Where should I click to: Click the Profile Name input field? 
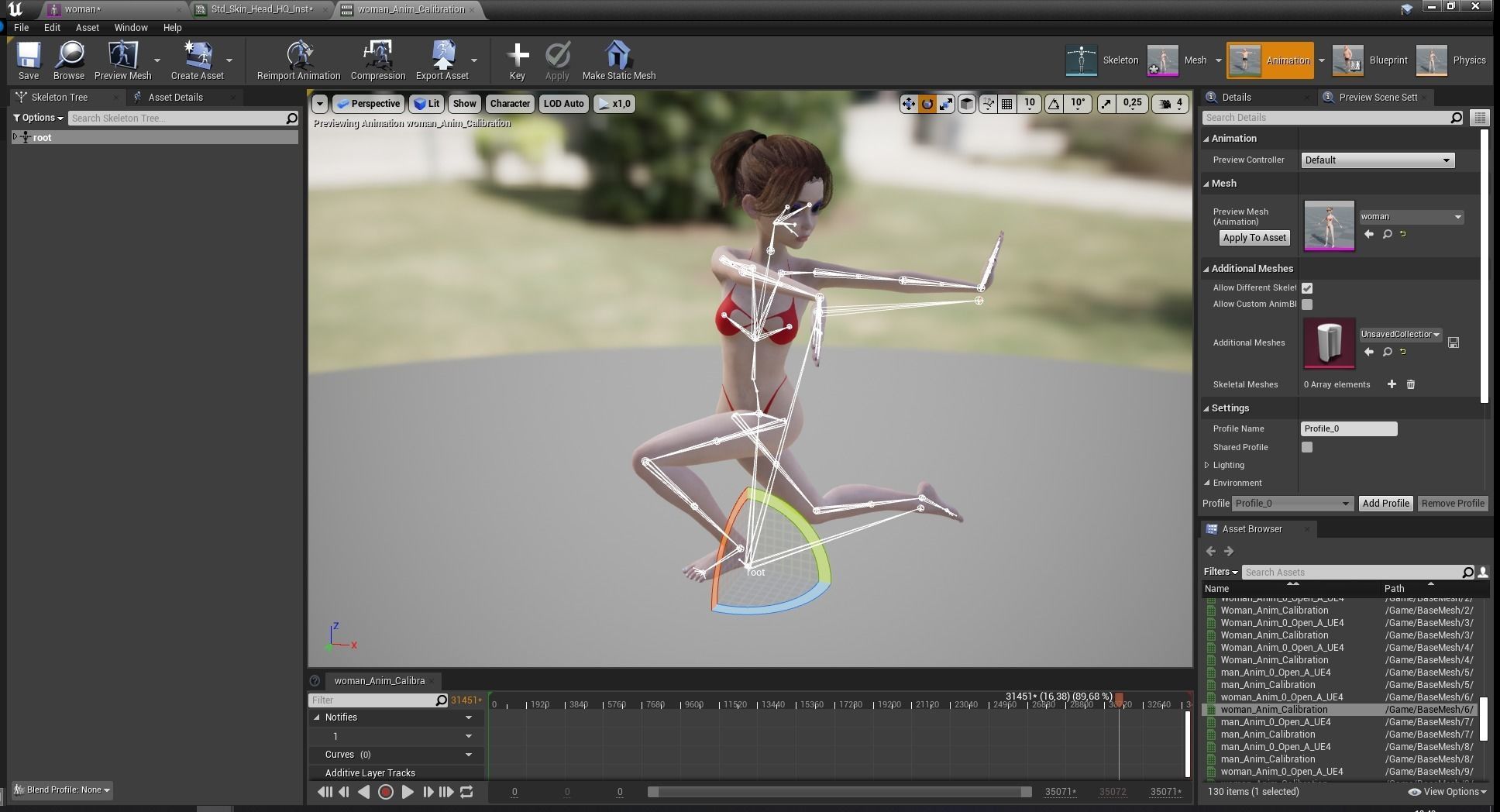pyautogui.click(x=1349, y=429)
